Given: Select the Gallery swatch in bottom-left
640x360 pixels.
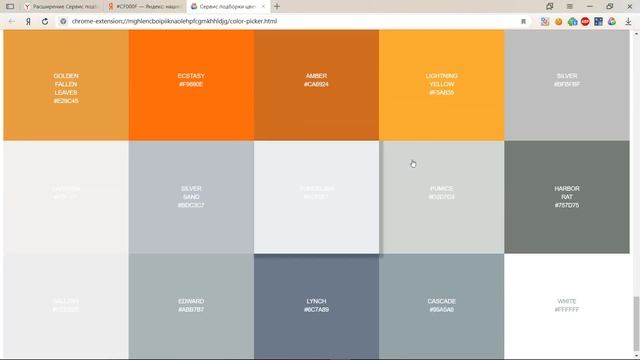Looking at the screenshot, I should pos(66,306).
